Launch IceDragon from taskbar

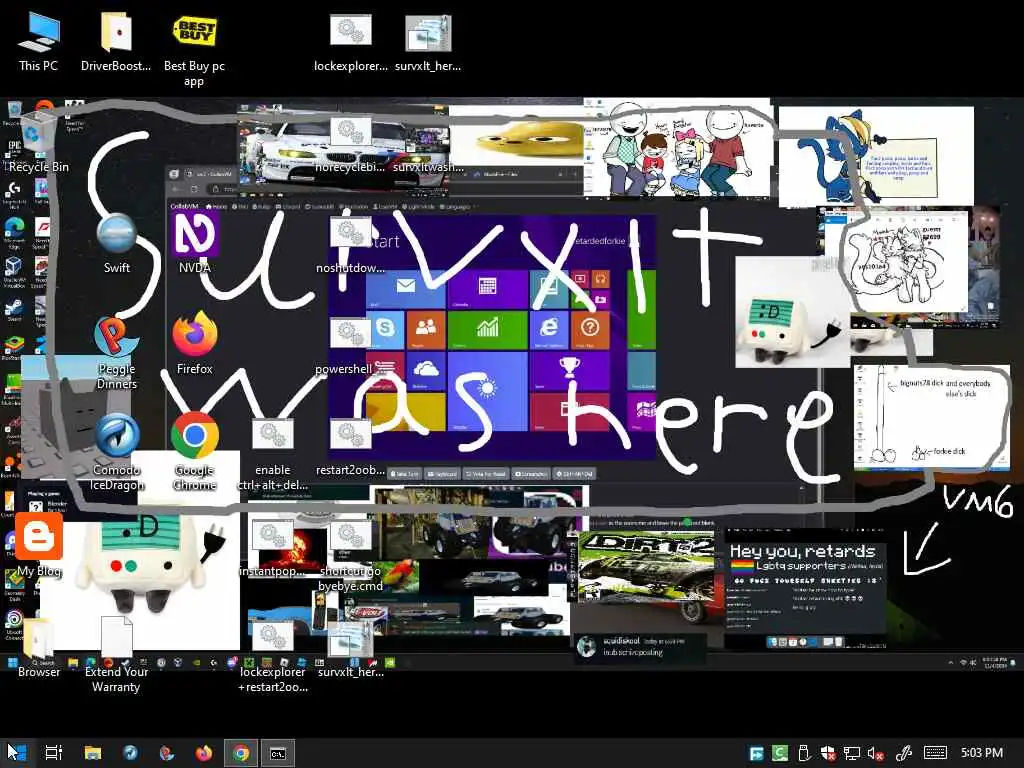(x=130, y=753)
